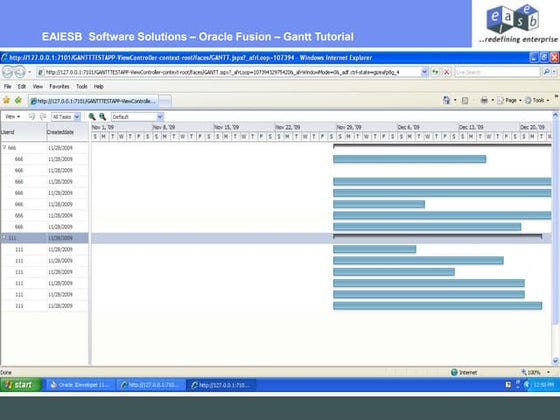Open the Home button dropdown arrow

[455, 100]
